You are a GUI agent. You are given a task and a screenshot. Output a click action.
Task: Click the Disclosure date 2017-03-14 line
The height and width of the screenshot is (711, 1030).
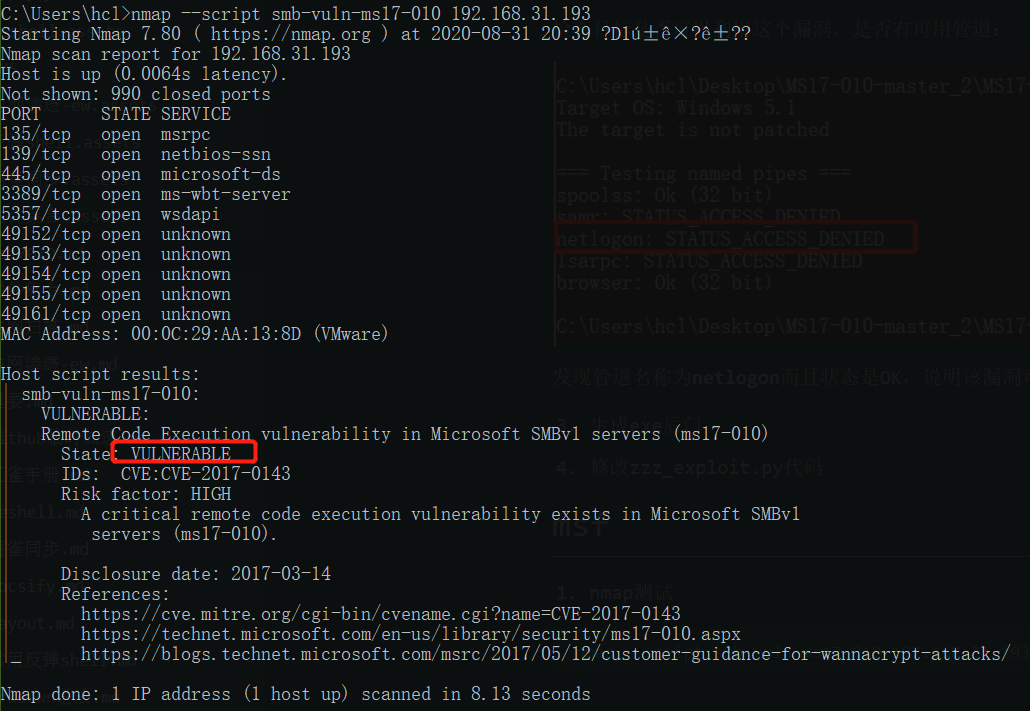click(x=196, y=574)
